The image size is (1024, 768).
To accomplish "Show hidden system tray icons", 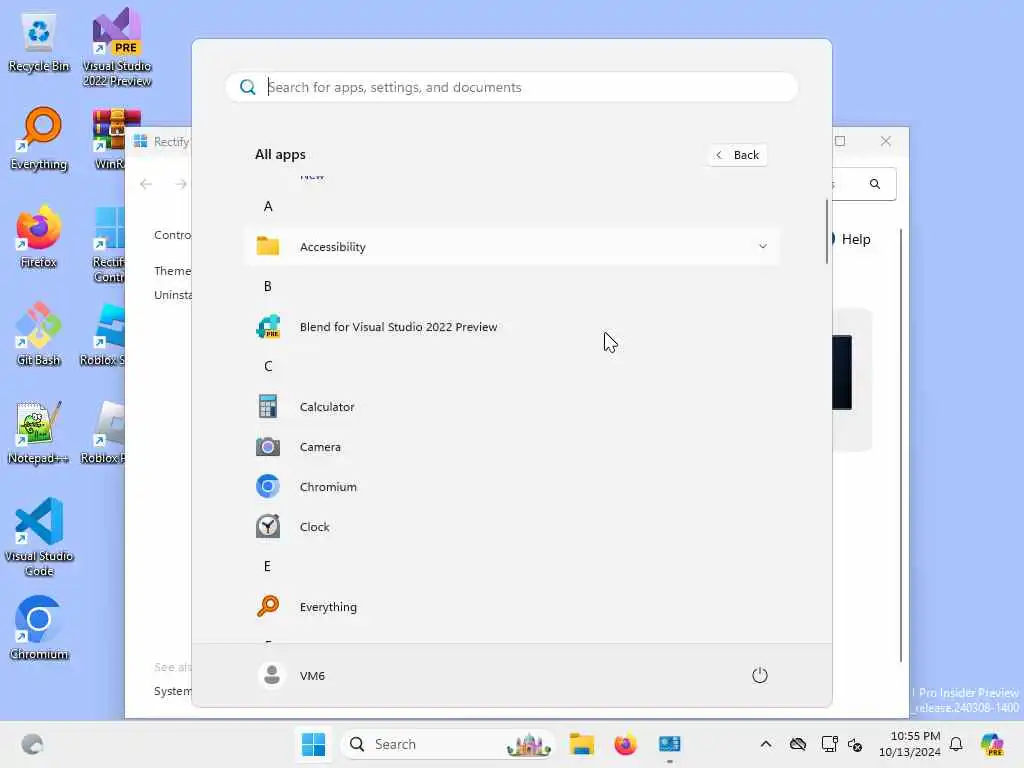I will click(x=766, y=744).
